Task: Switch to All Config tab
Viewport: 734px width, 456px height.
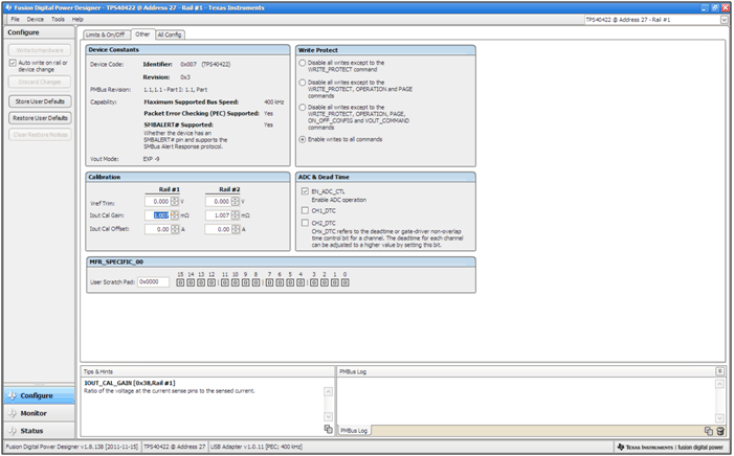Action: (169, 35)
